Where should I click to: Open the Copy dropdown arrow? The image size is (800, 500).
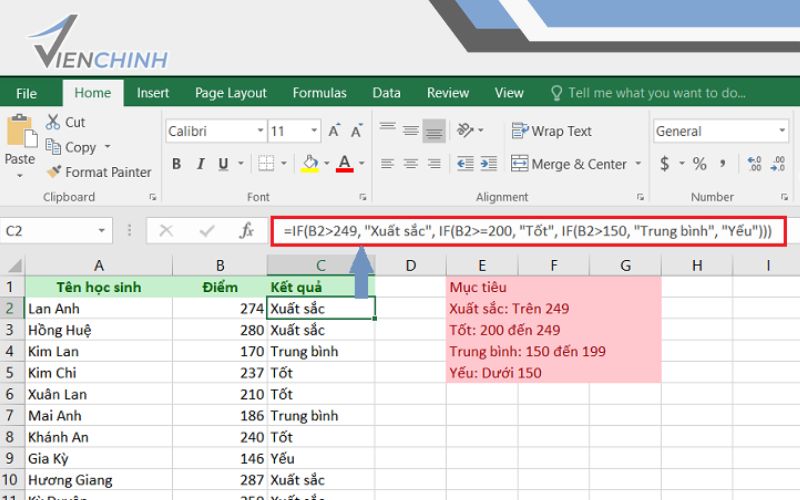[x=107, y=147]
